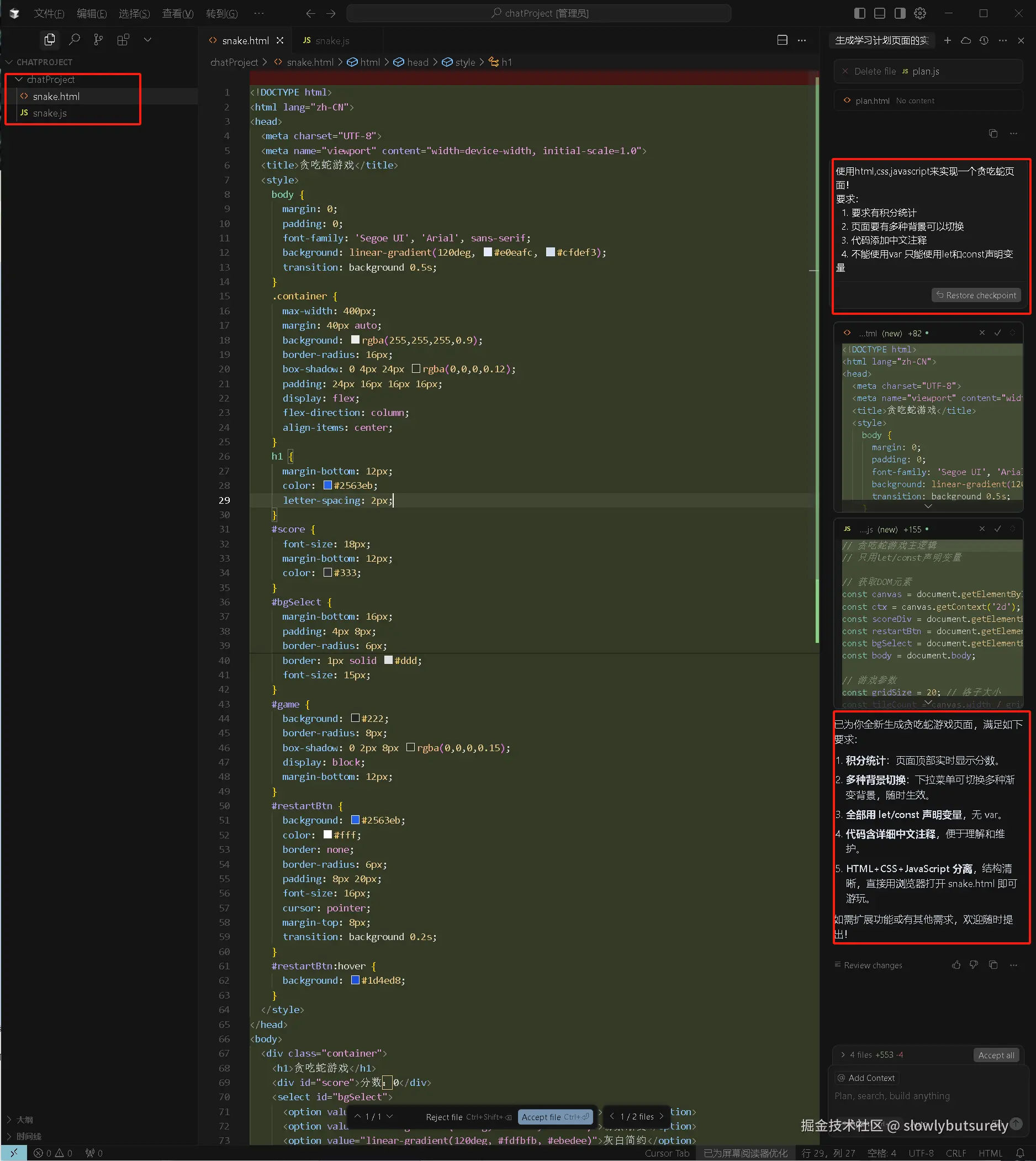Open chat panel more options ellipsis
This screenshot has width=1036, height=1161.
[1002, 40]
